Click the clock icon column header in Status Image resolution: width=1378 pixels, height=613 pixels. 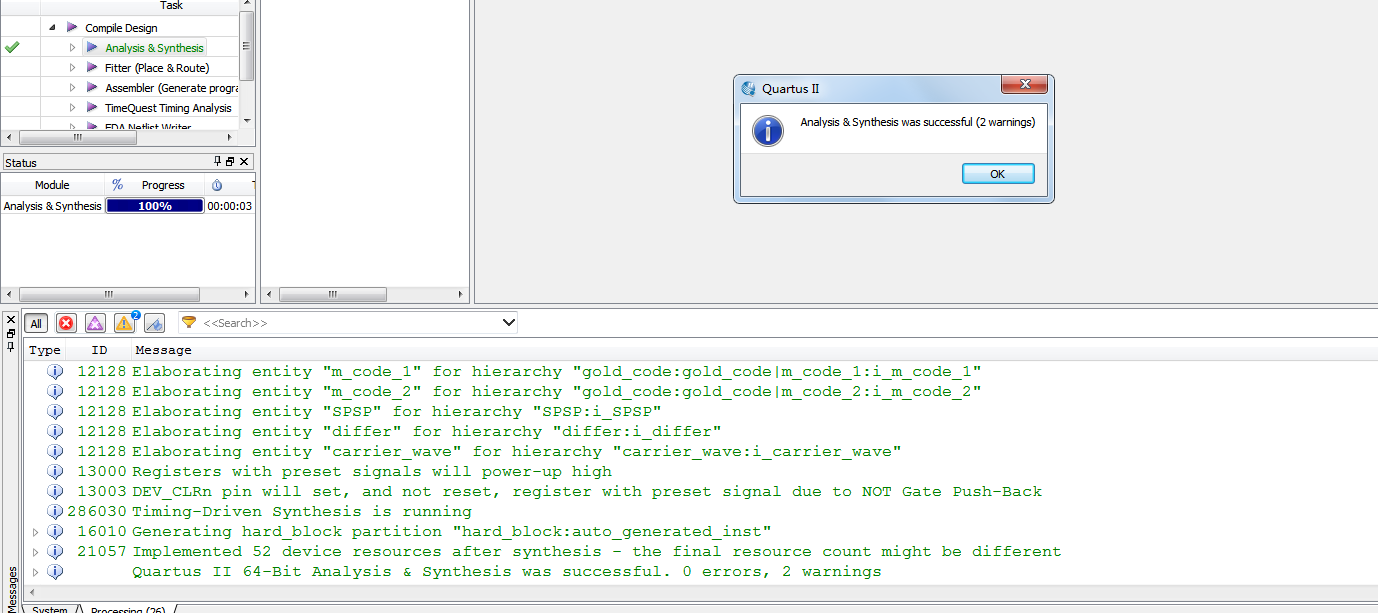217,185
